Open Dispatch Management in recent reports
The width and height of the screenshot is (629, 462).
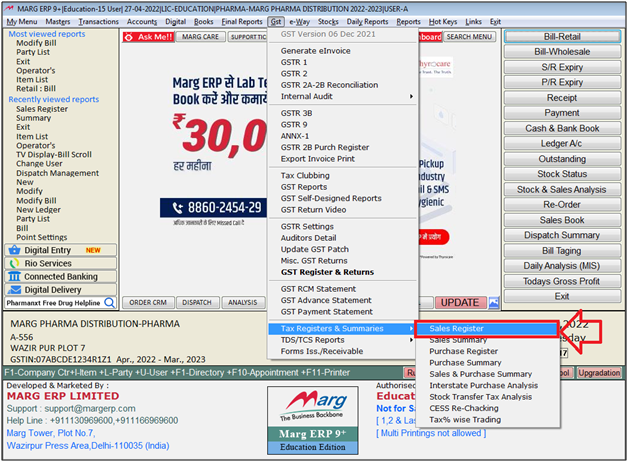pos(57,173)
